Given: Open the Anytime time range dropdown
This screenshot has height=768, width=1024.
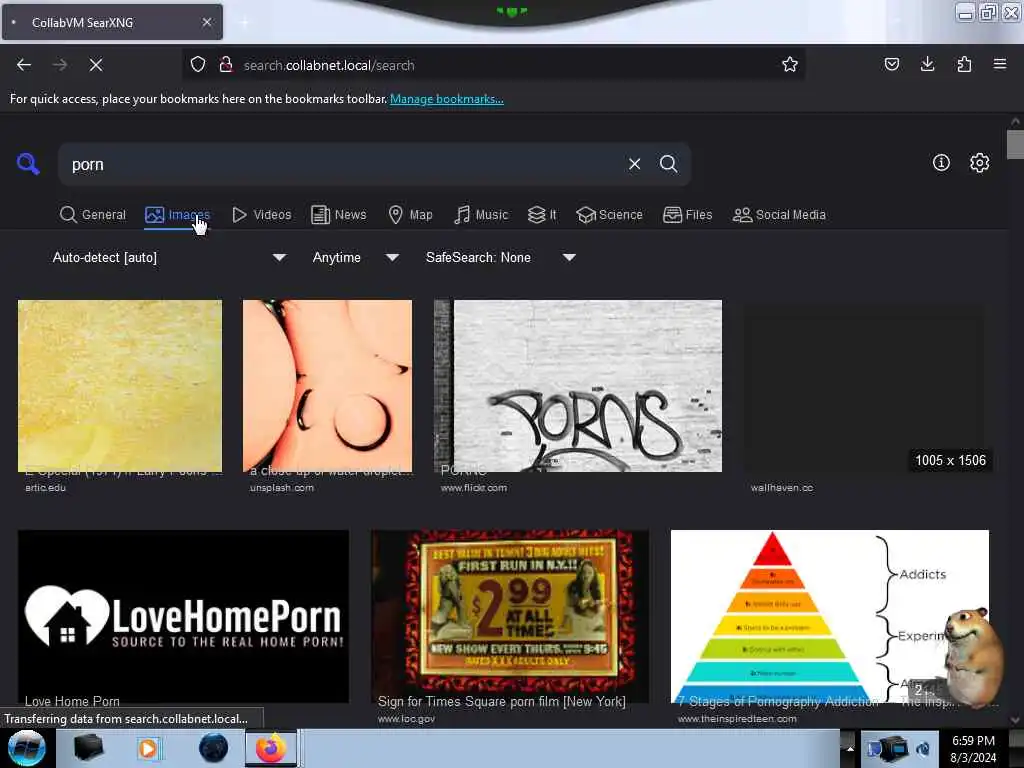Looking at the screenshot, I should pos(355,257).
